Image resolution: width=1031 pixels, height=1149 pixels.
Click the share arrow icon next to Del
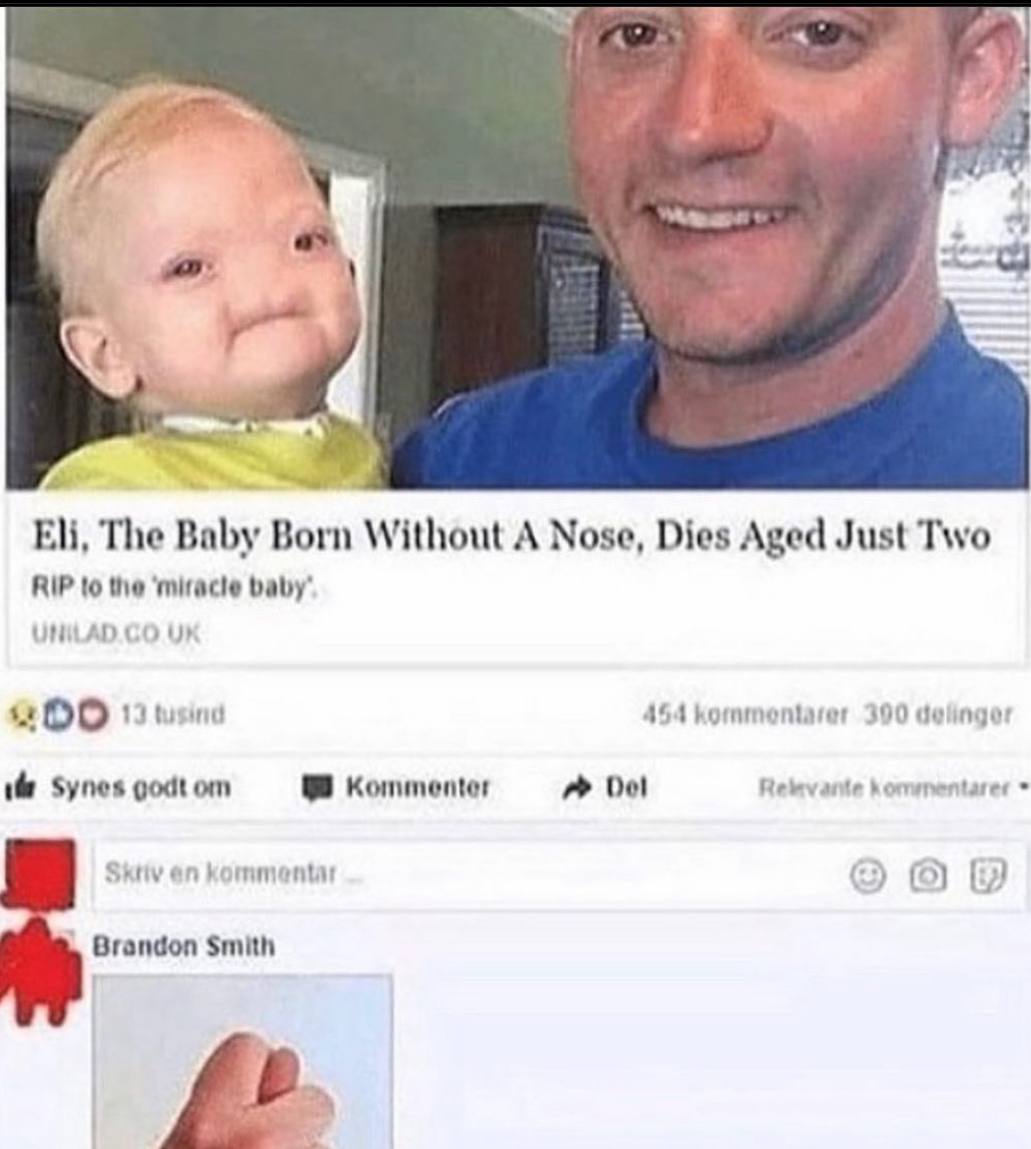tap(575, 788)
